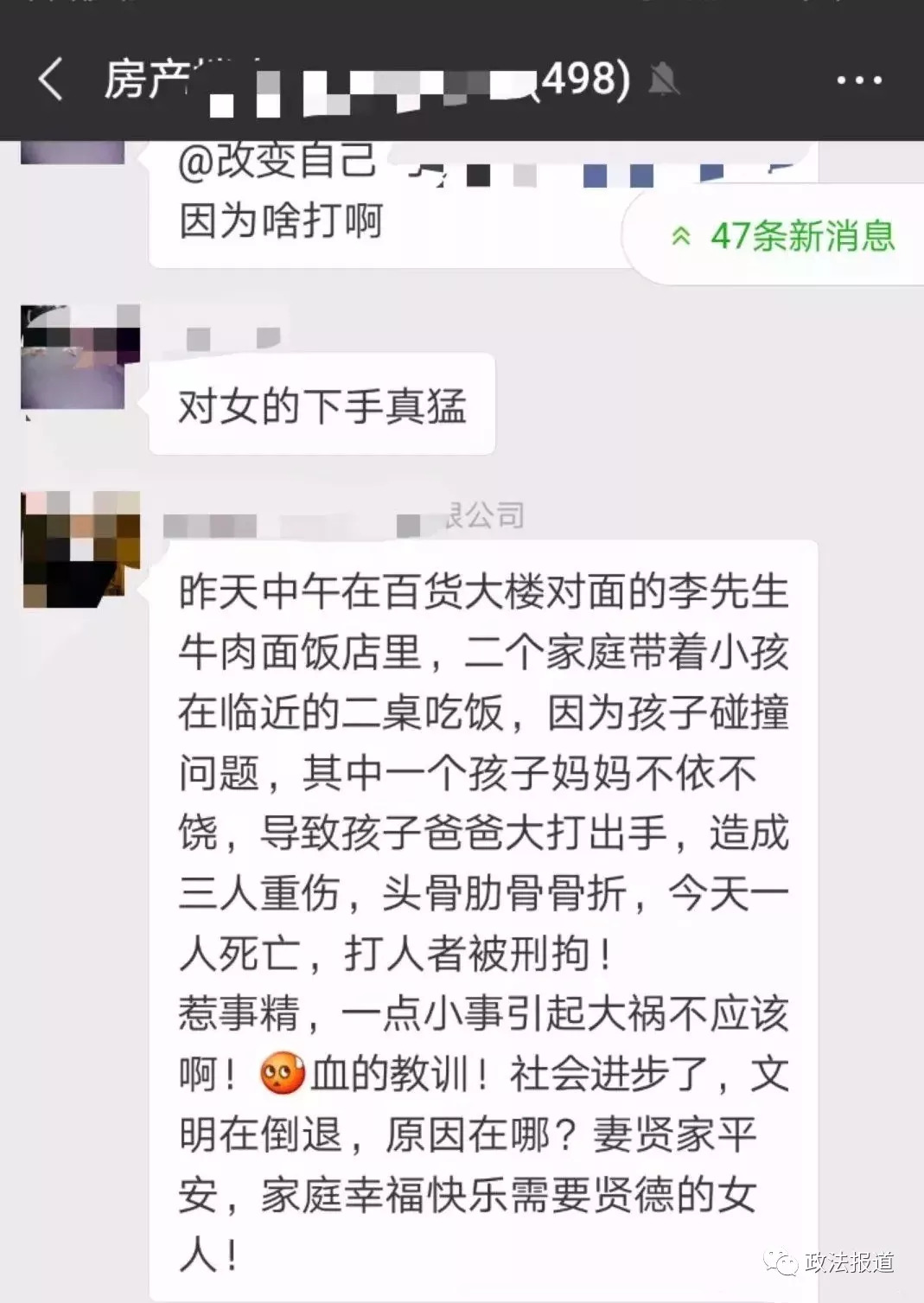Select the 对女的下手真猛 message bubble

[322, 404]
